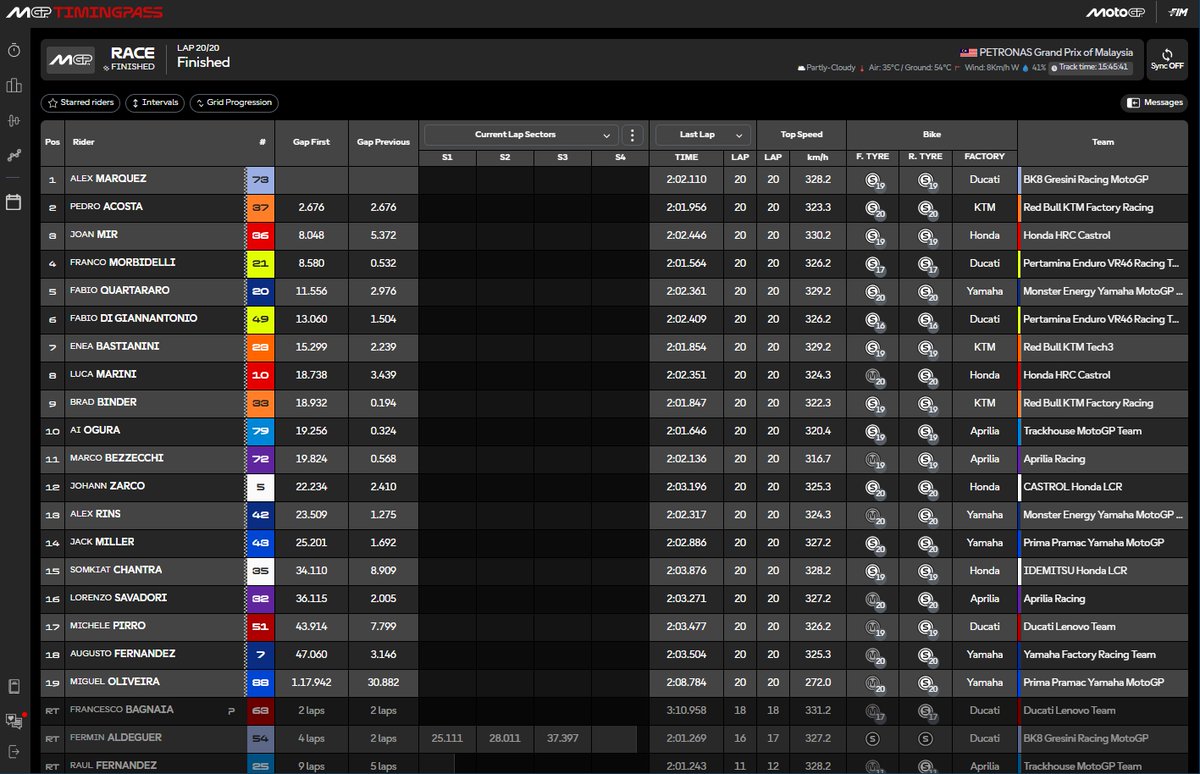Click front tyre icon for Michele Pirro

(874, 627)
